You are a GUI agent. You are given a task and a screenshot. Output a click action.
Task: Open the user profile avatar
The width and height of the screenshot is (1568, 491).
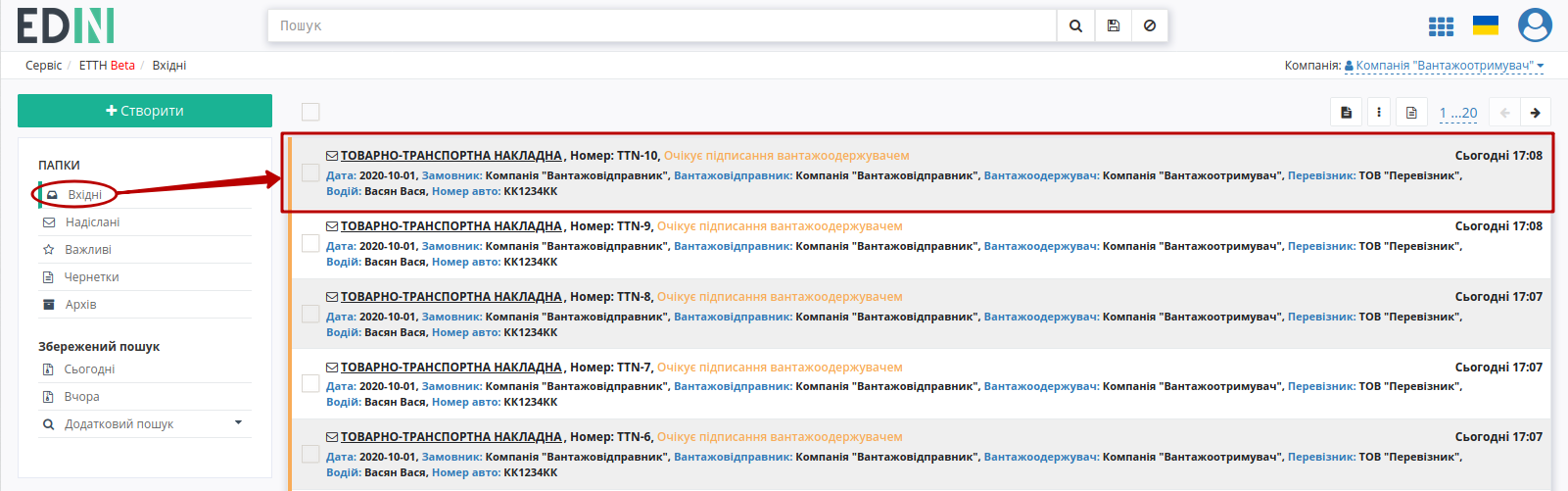[x=1535, y=25]
